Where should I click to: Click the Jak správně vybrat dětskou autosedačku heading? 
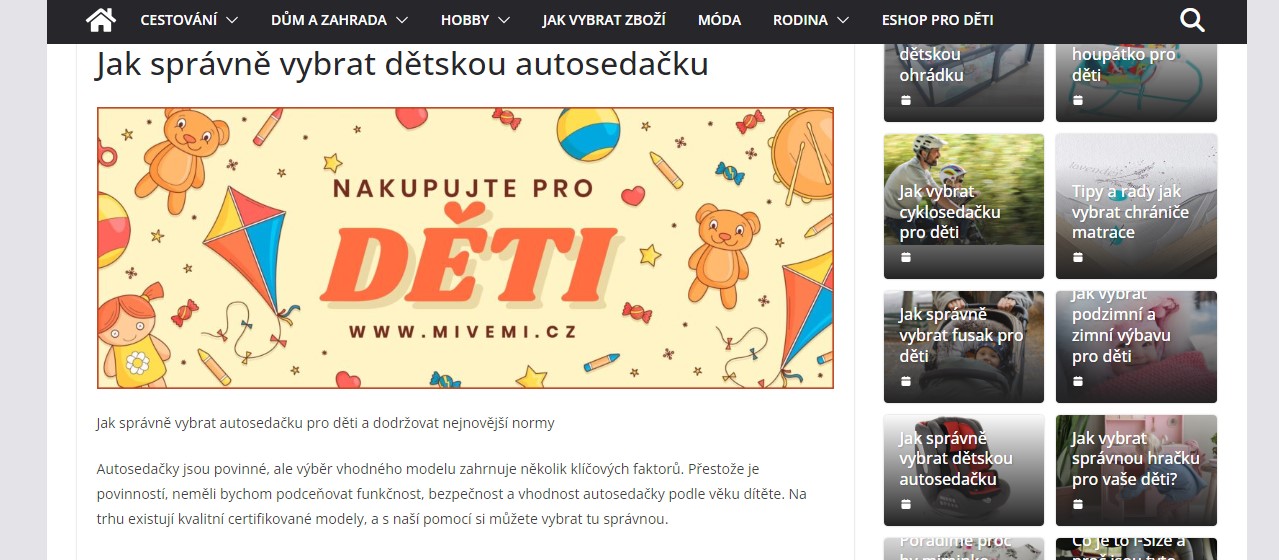pos(402,64)
